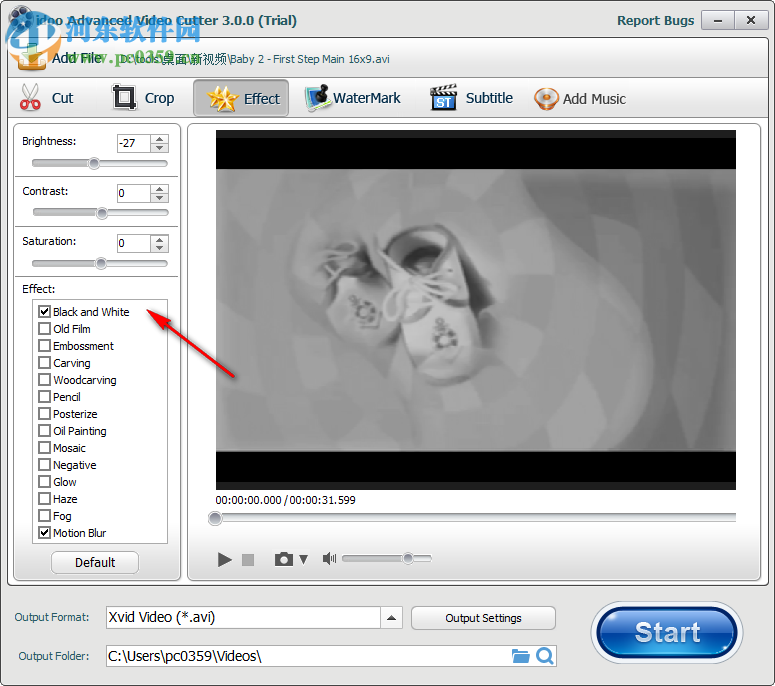Increase the Saturation value with up arrow
This screenshot has height=686, width=775.
(159, 239)
